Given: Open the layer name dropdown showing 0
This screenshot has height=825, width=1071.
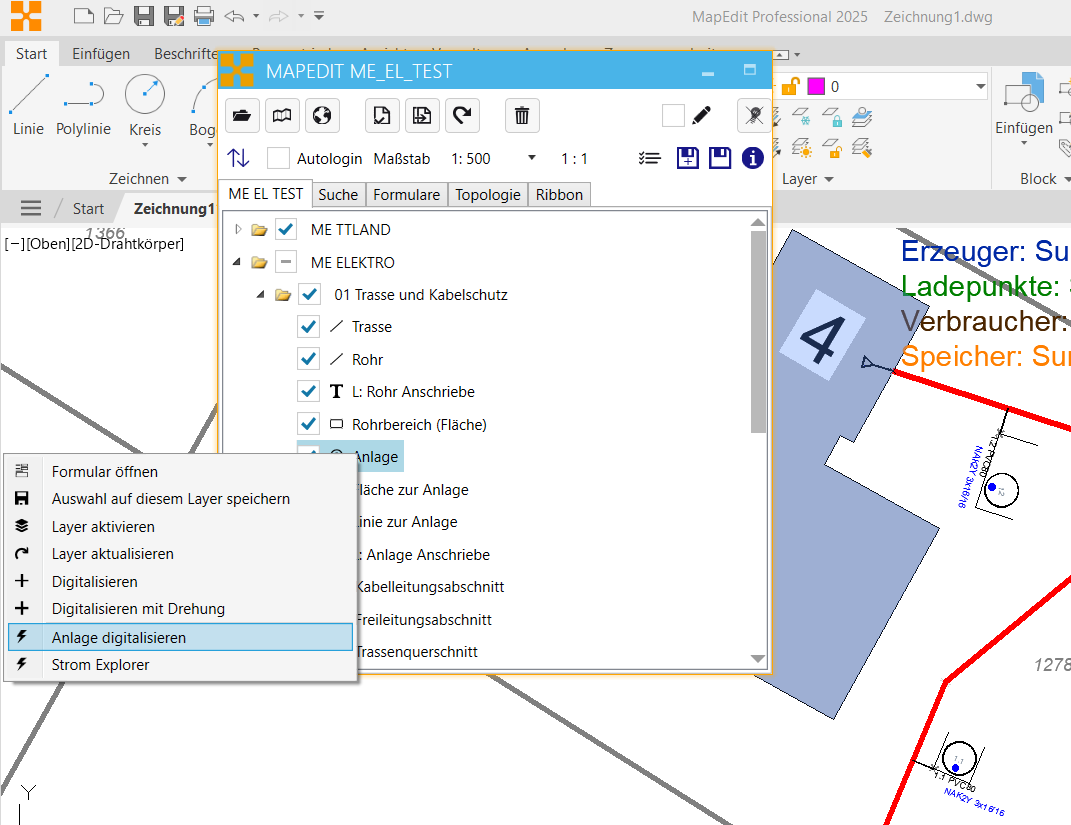Looking at the screenshot, I should tap(981, 86).
